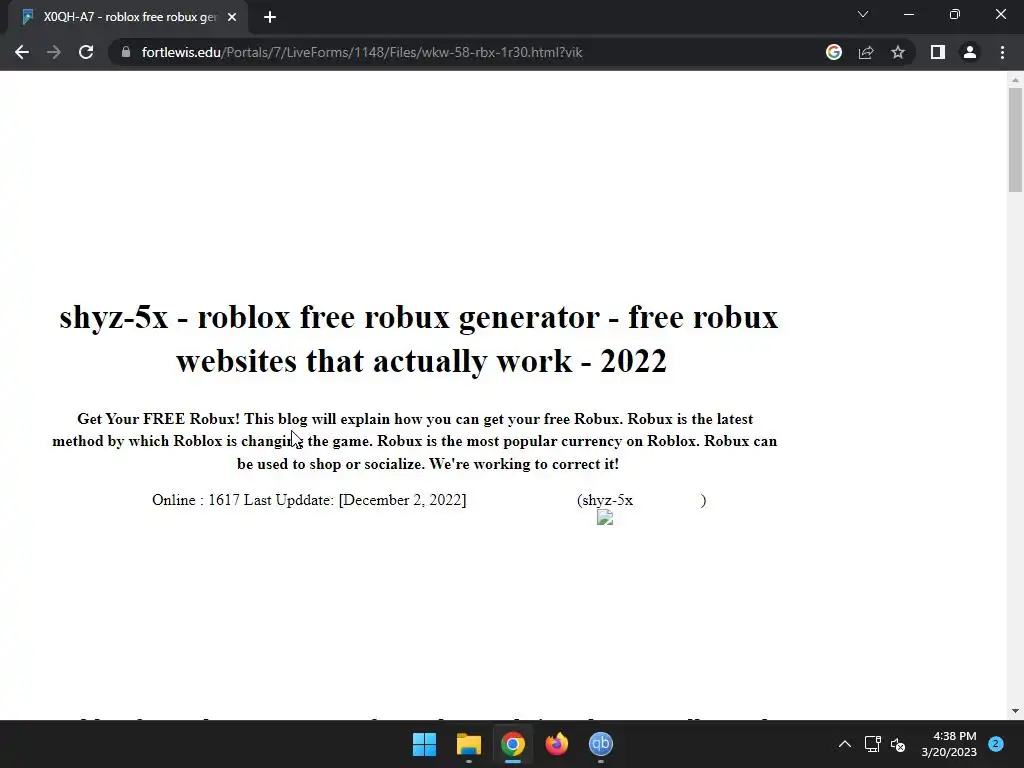Screen dimensions: 1024x768
Task: Open Google Chrome from the taskbar
Action: (513, 744)
